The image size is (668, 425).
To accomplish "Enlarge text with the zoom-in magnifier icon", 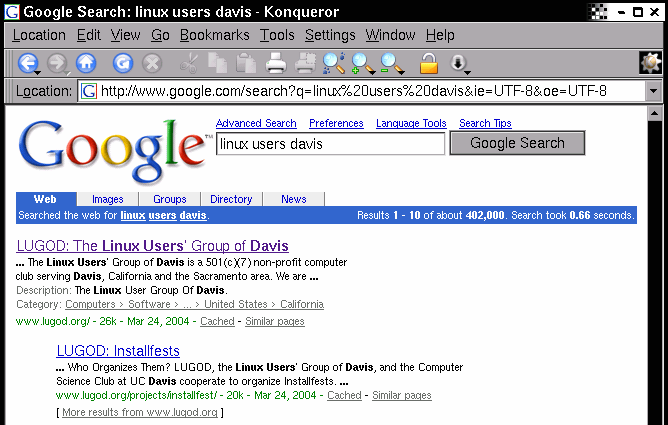I will (x=361, y=64).
